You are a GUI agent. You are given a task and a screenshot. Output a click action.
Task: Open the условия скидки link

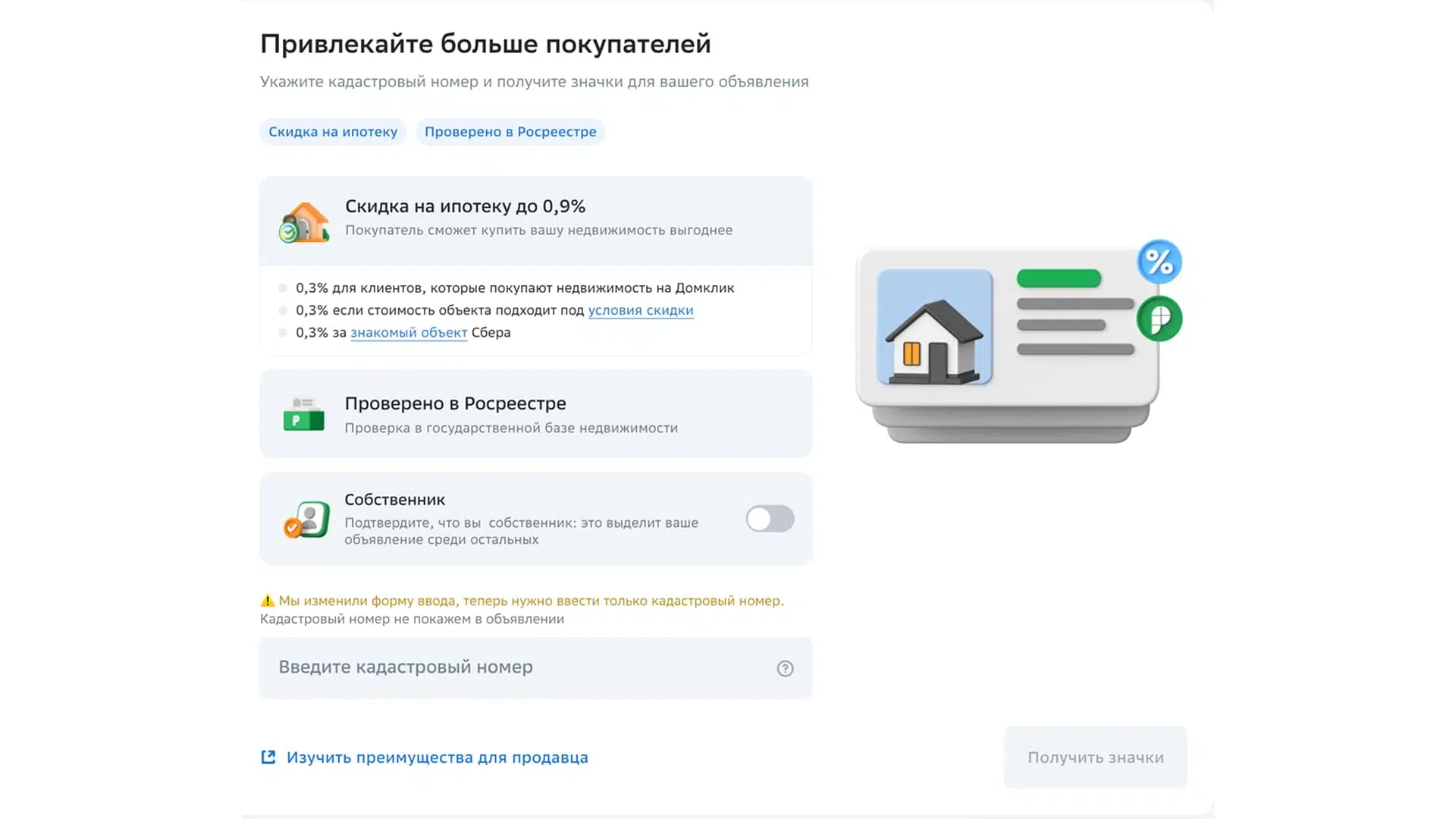(641, 310)
